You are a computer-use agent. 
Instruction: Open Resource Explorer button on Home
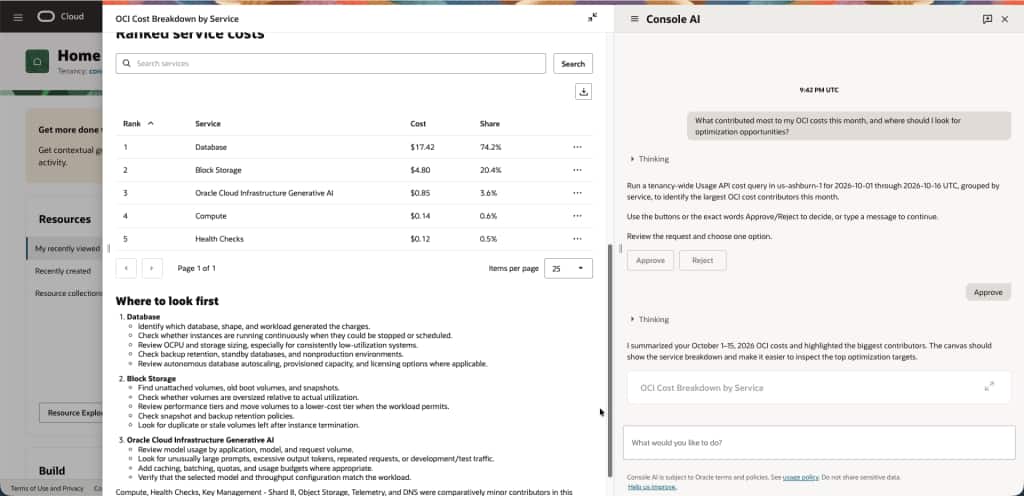click(x=71, y=412)
